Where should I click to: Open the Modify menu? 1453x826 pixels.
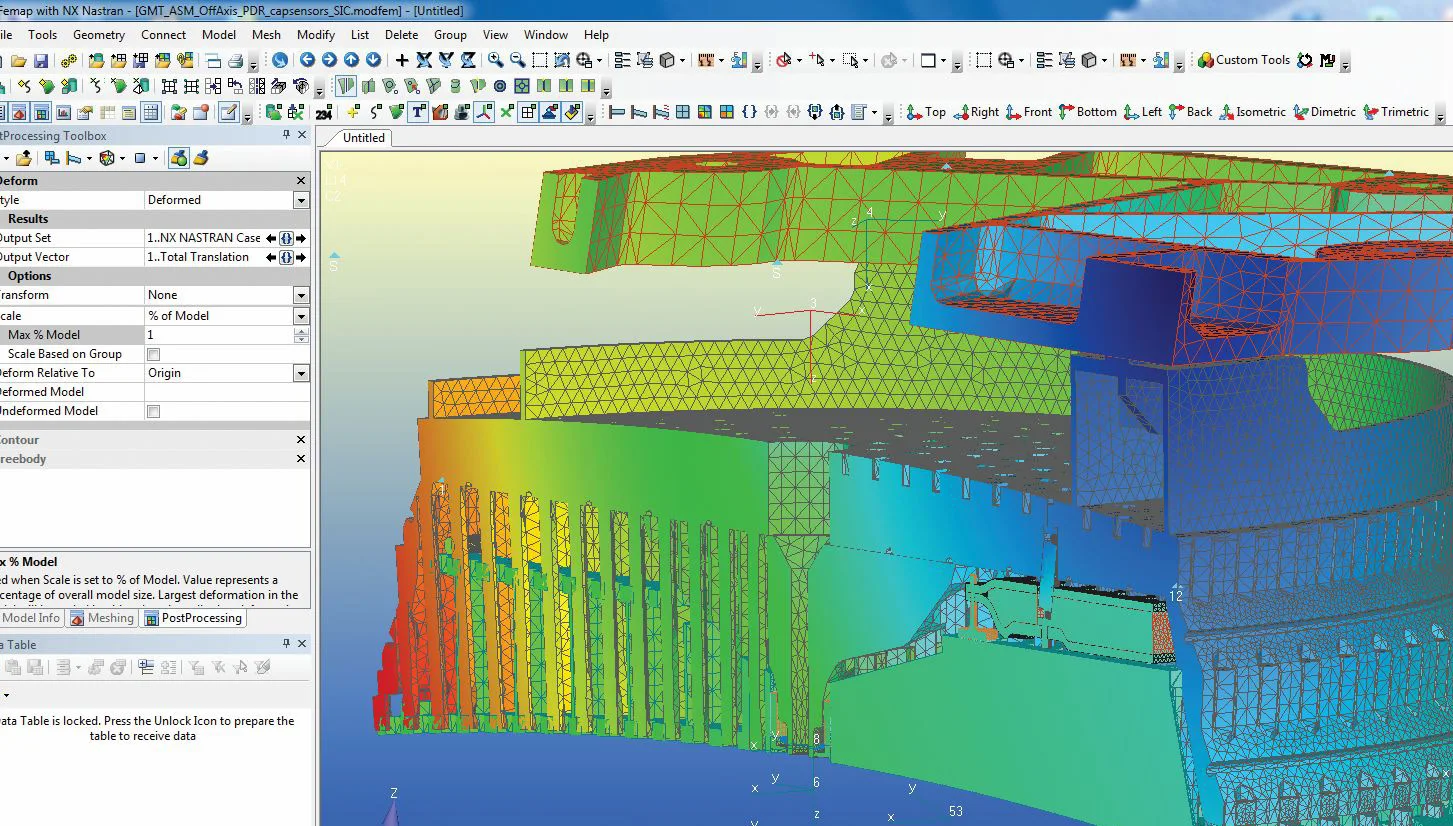[316, 34]
